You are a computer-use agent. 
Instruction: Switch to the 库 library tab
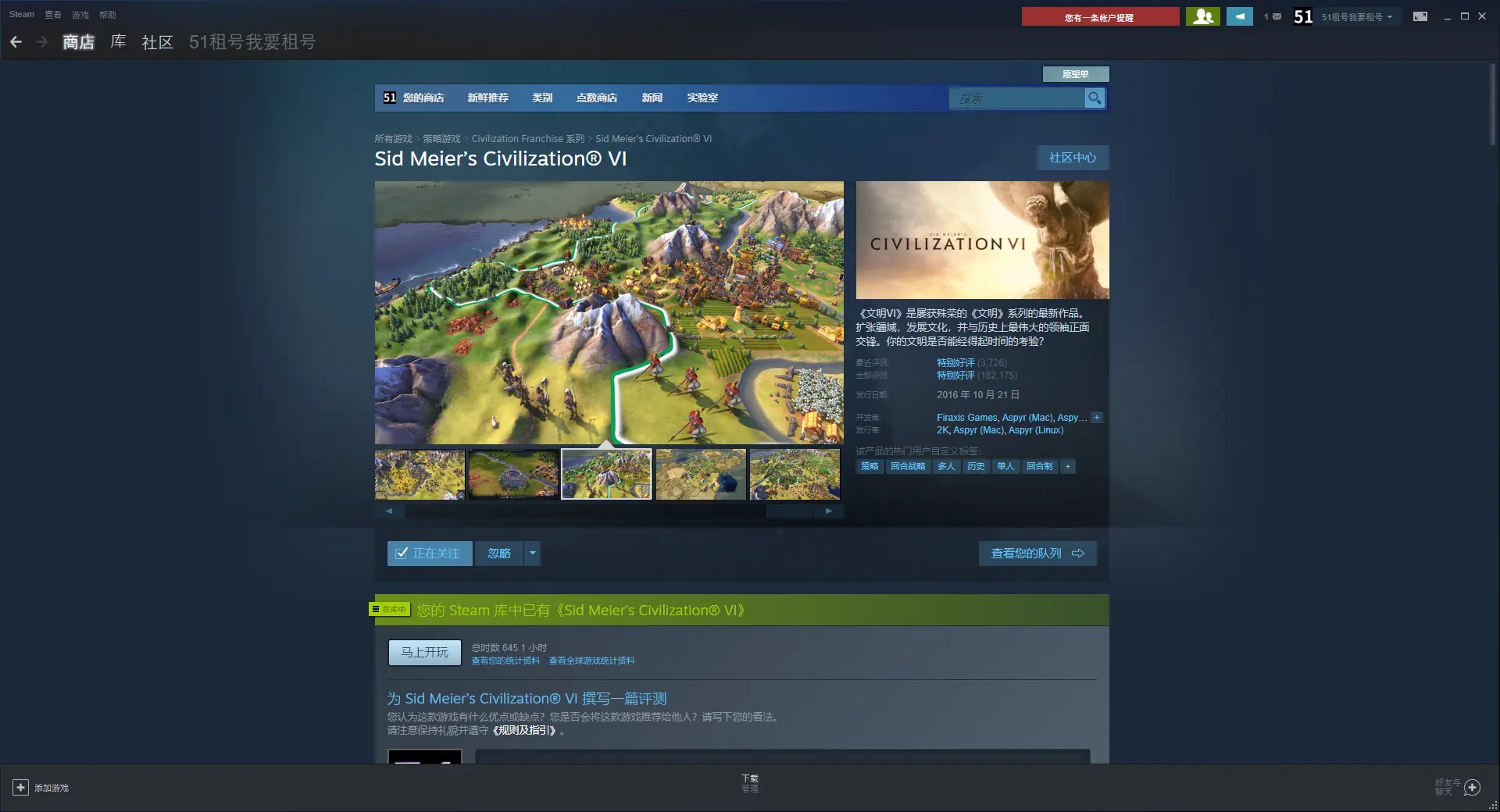[118, 41]
